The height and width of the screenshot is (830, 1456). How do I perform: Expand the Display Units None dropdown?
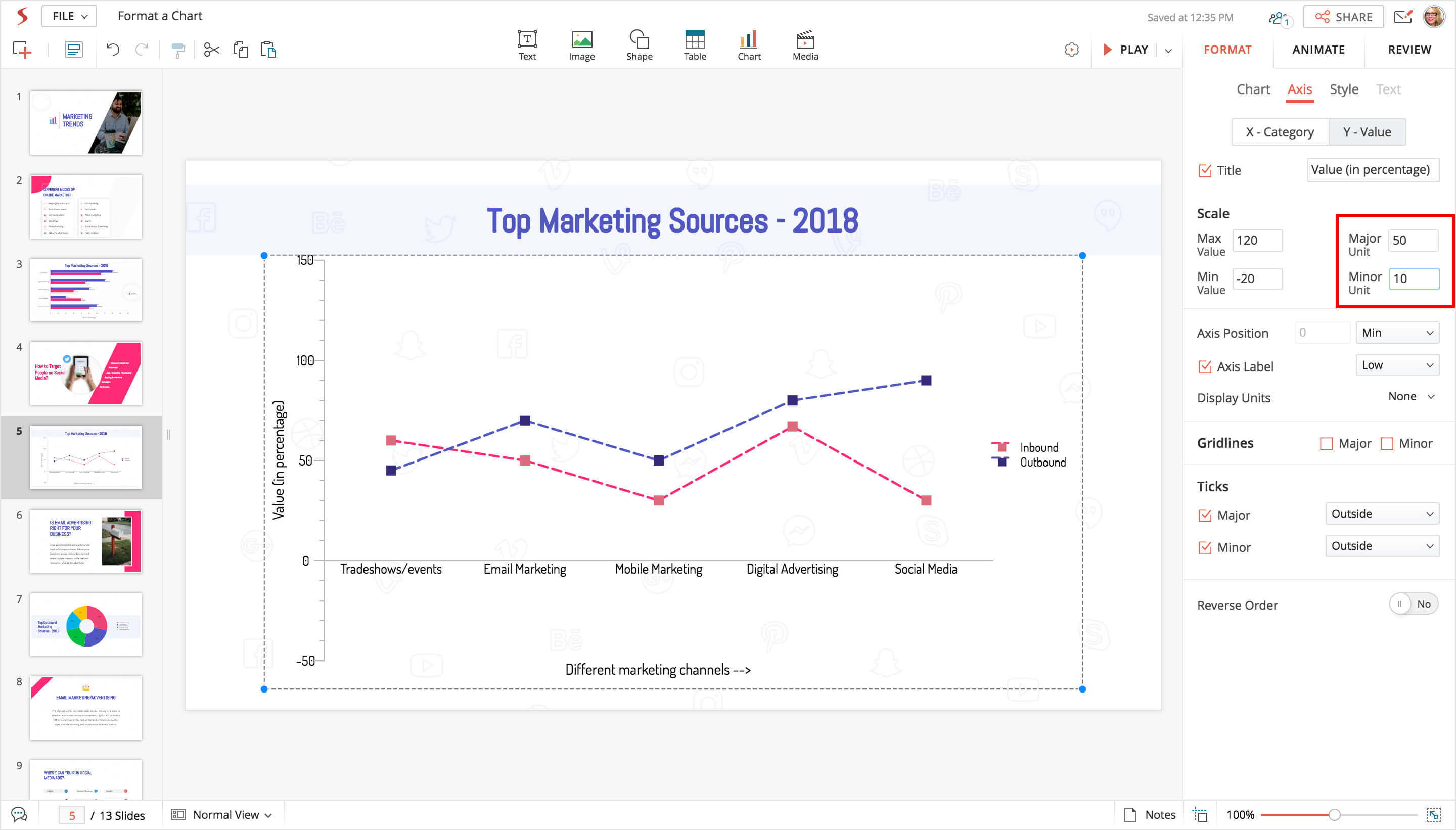point(1410,397)
